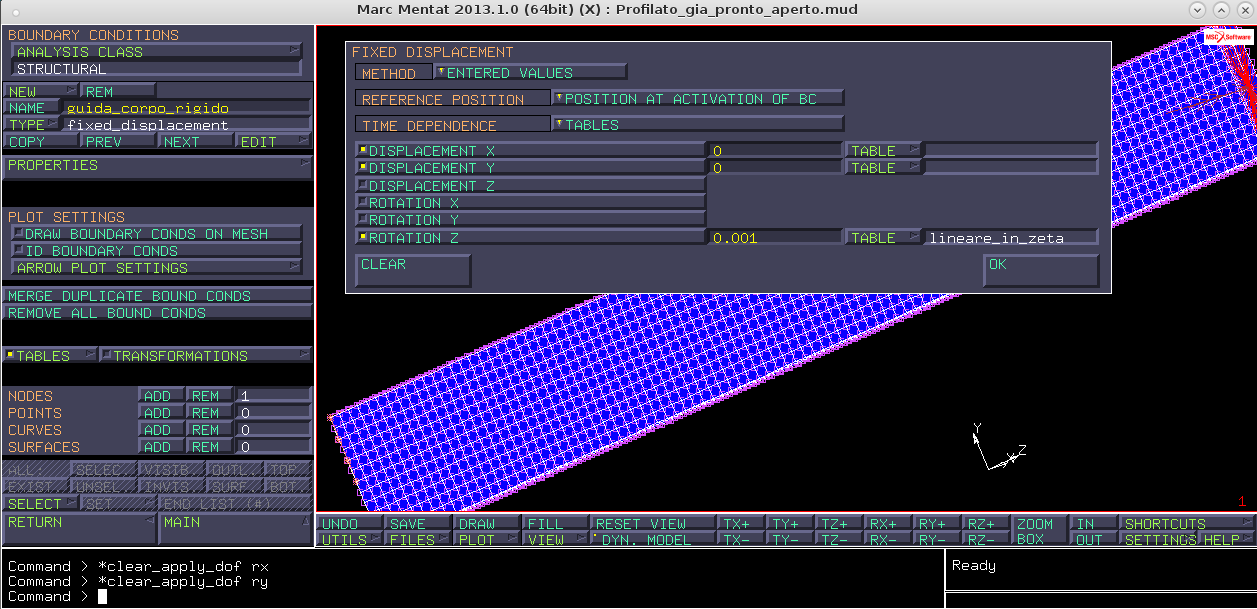The height and width of the screenshot is (609, 1257).
Task: Toggle ID BOUNDARY CONDS option
Action: [156, 251]
